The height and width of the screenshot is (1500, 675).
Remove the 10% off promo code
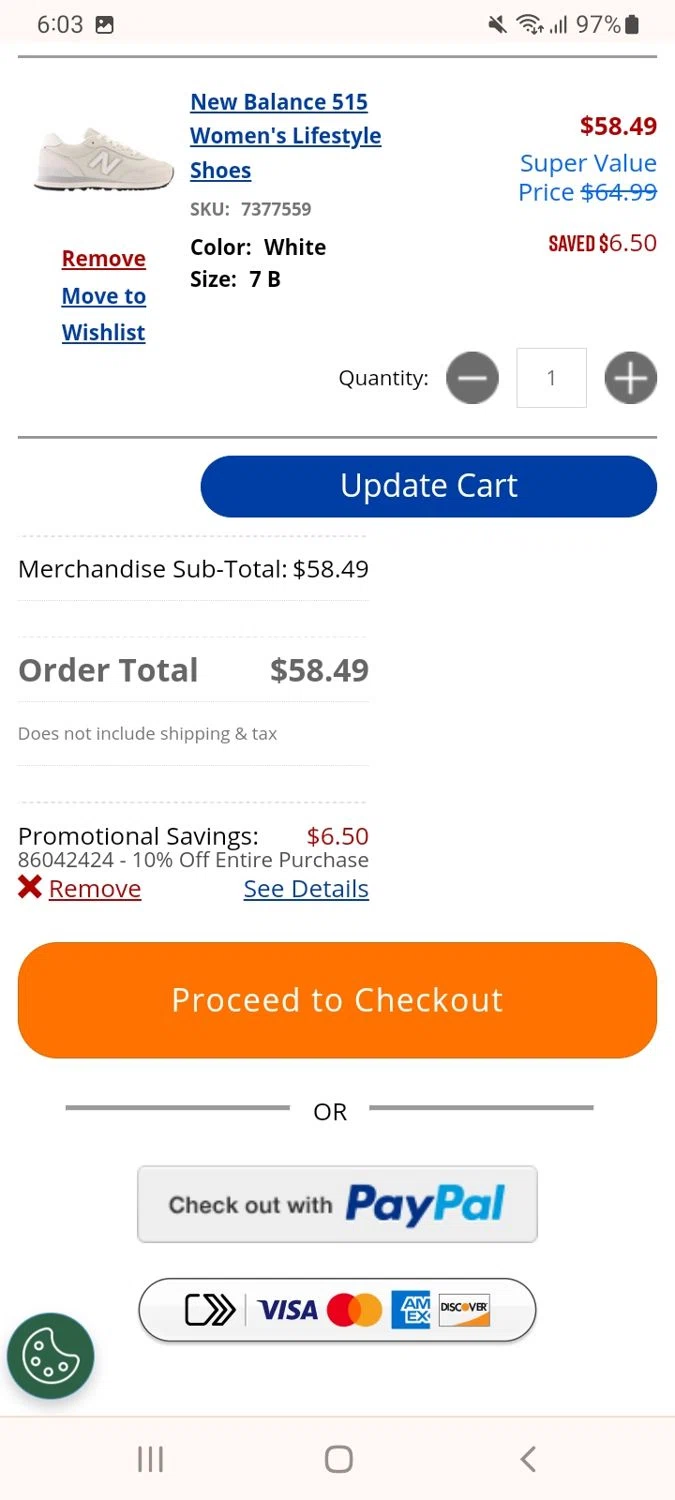(95, 889)
